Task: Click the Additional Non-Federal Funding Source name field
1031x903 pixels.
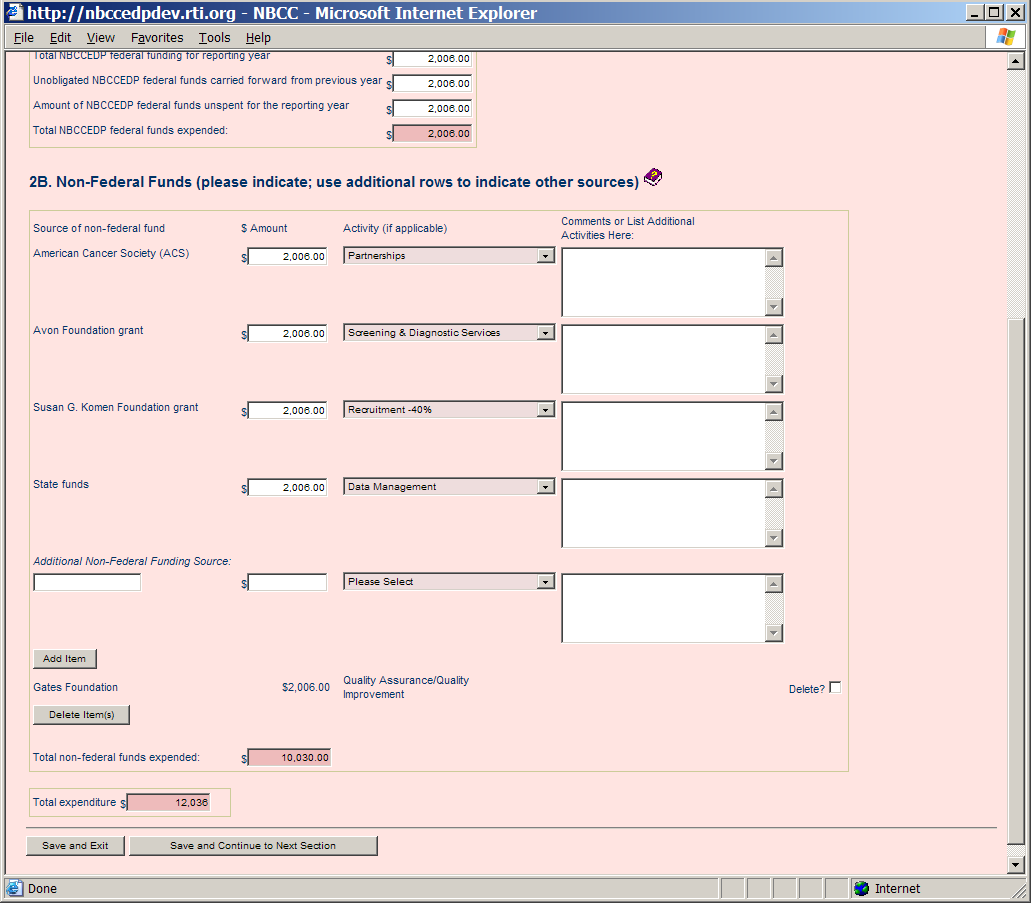Action: 87,582
